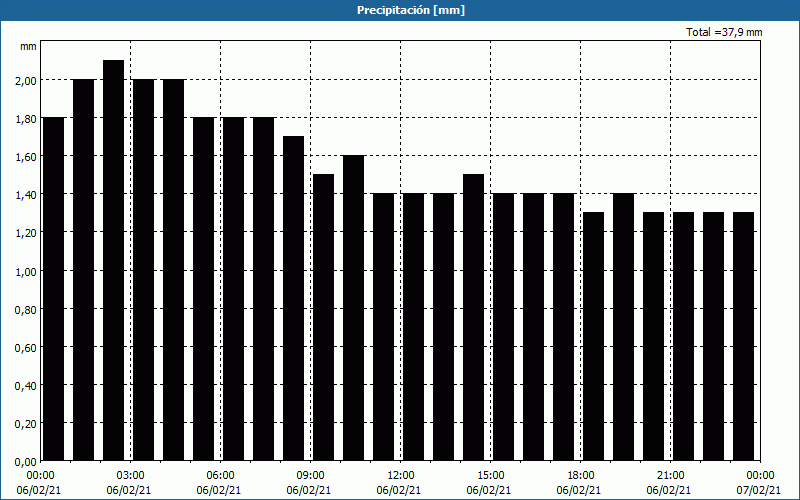Click the 1,50 mm bar just before 15:00
This screenshot has width=800, height=500.
click(x=473, y=317)
